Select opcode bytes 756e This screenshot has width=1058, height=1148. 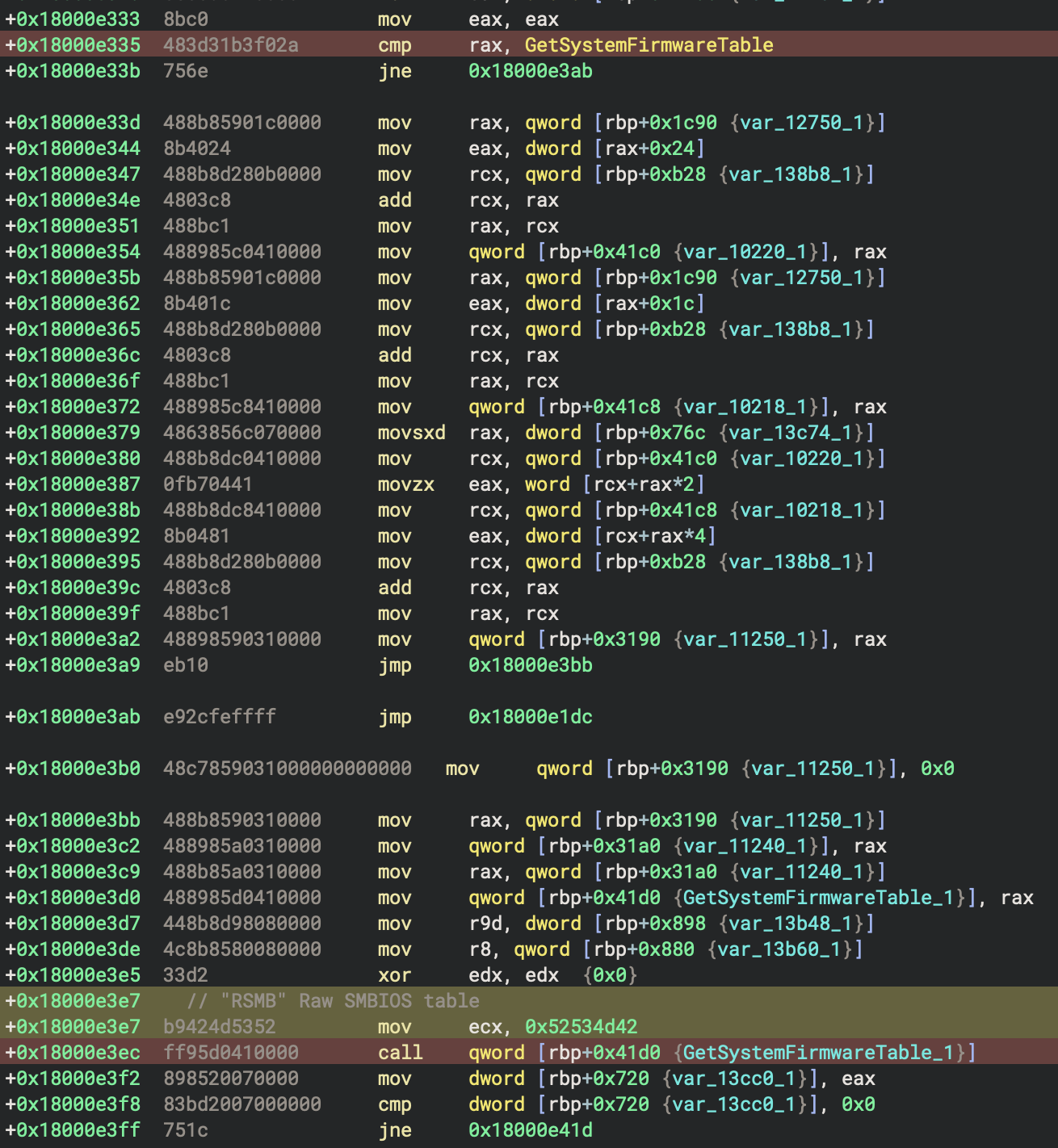186,70
